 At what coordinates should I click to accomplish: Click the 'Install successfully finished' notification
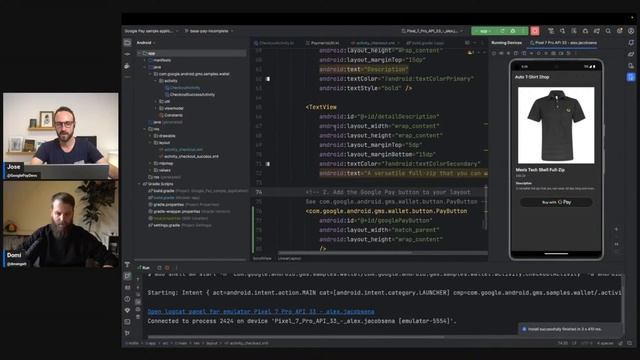click(x=570, y=329)
